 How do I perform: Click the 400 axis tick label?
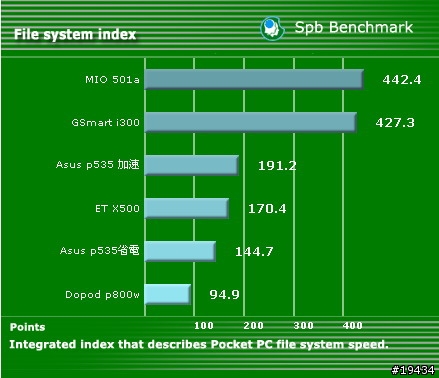pos(353,326)
